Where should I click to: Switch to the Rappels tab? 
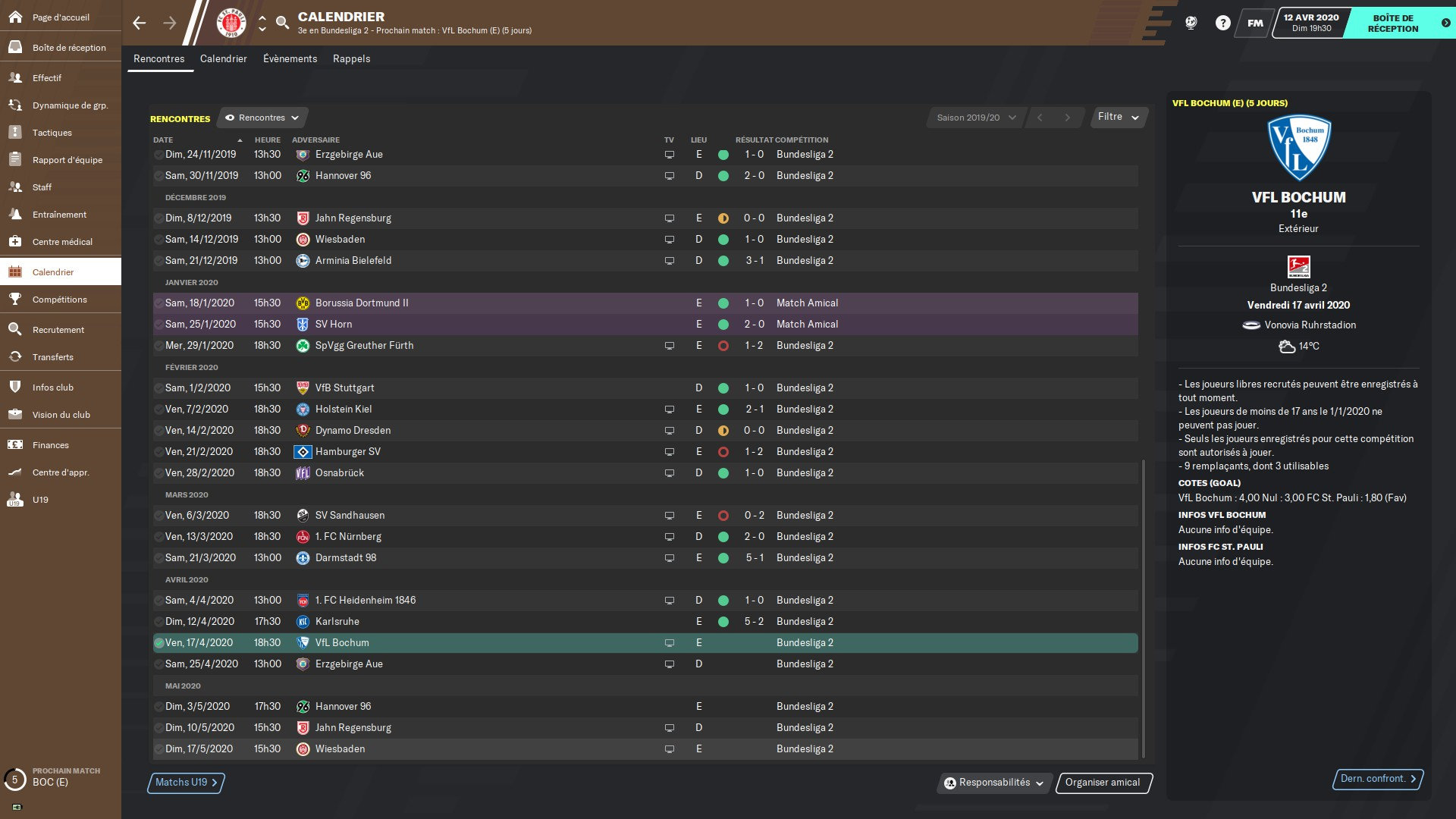coord(351,58)
